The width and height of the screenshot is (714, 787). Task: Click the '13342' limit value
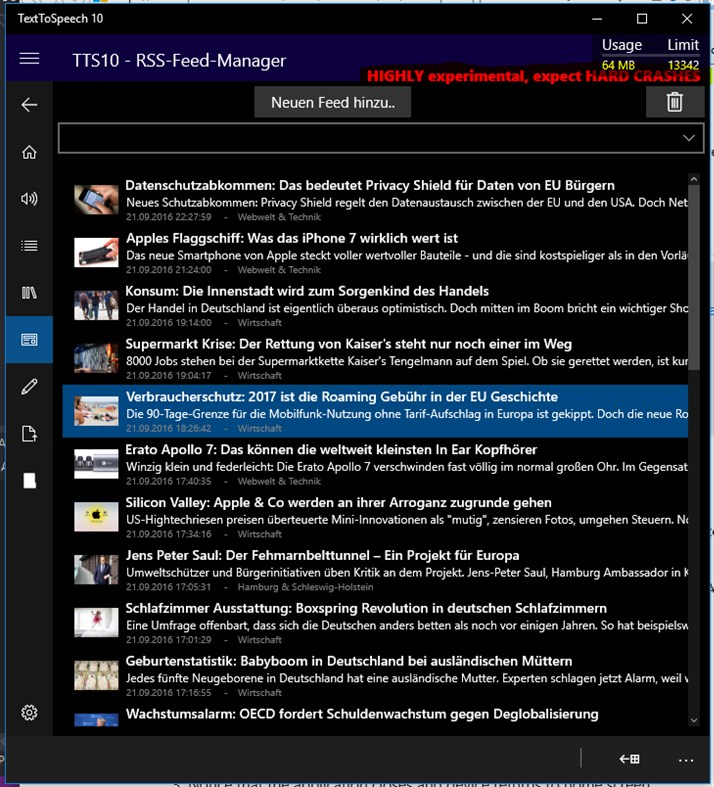point(683,65)
